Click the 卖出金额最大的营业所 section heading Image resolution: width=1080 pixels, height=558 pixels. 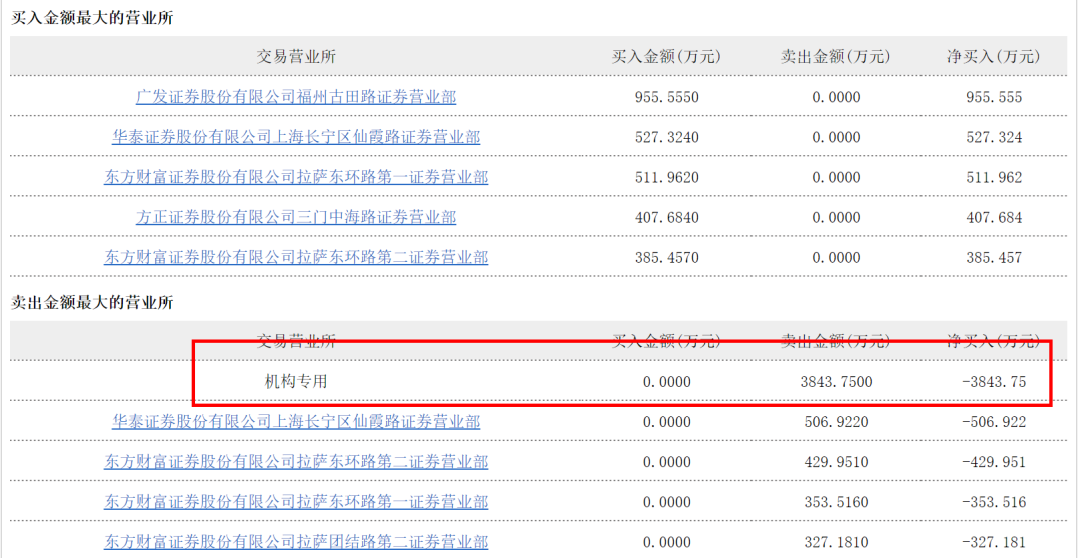[x=92, y=302]
